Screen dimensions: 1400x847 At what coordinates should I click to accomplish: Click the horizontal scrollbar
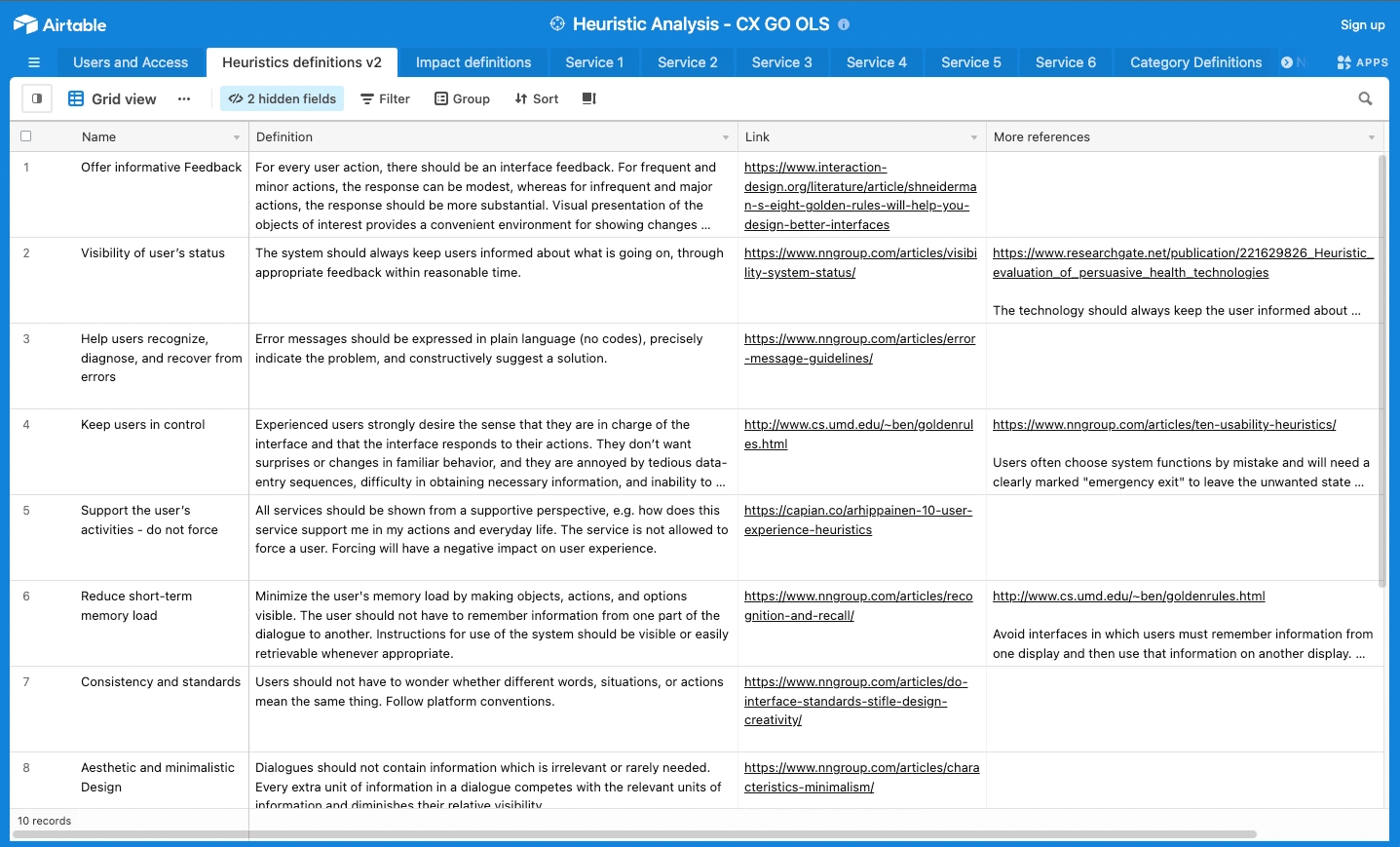coord(633,834)
